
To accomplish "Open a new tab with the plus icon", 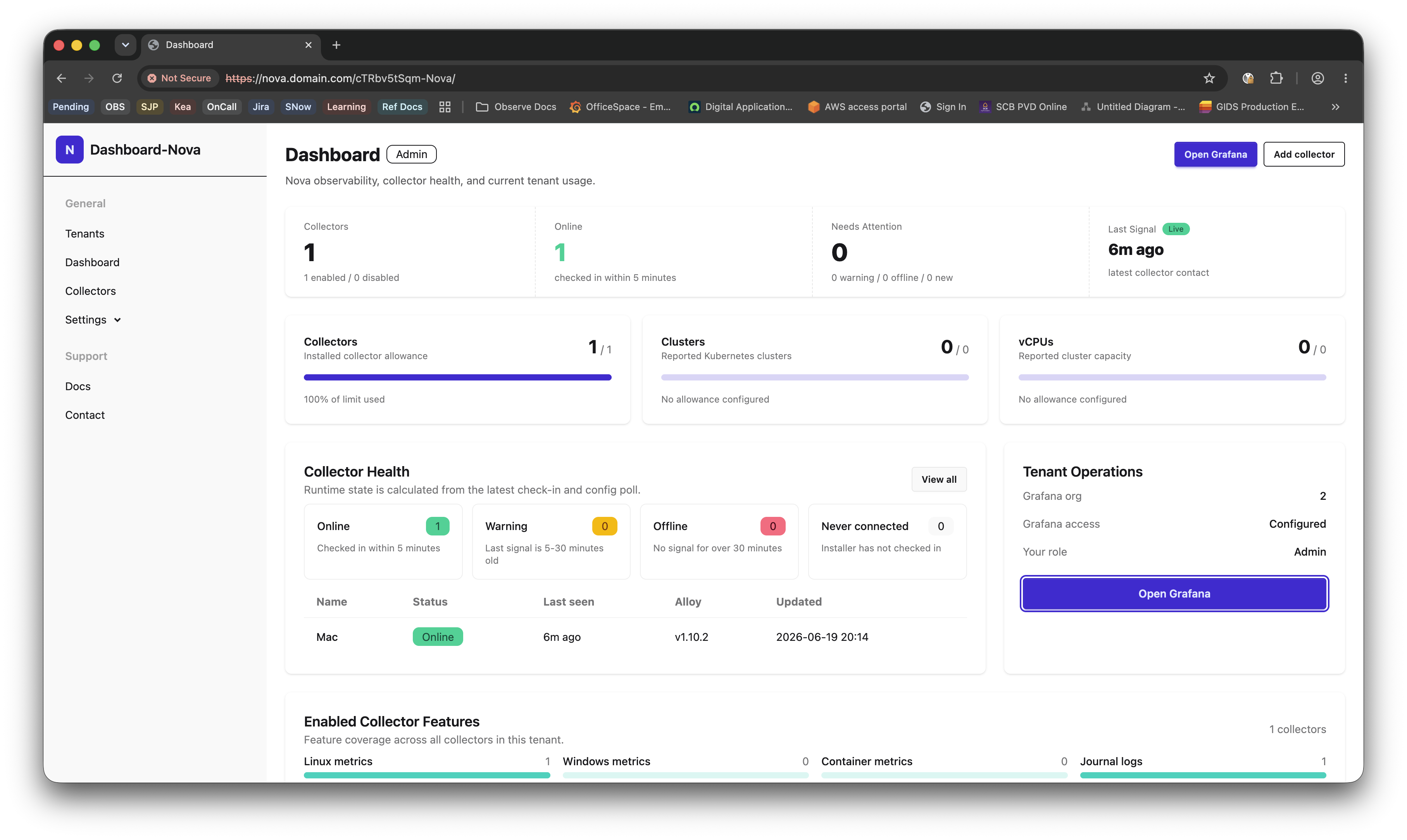I will pos(336,45).
